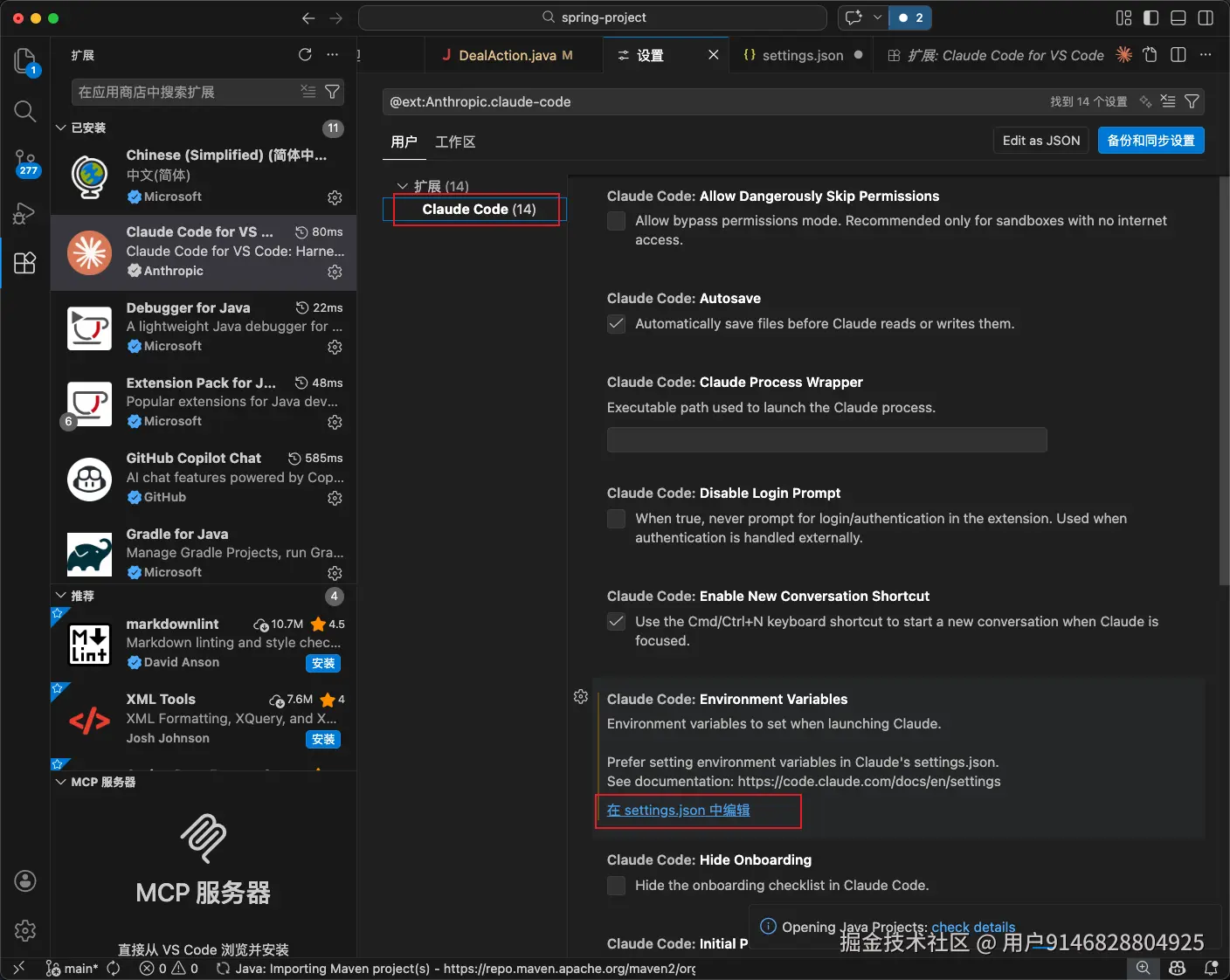
Task: Toggle the bottom panel layout icon
Action: pyautogui.click(x=1178, y=17)
